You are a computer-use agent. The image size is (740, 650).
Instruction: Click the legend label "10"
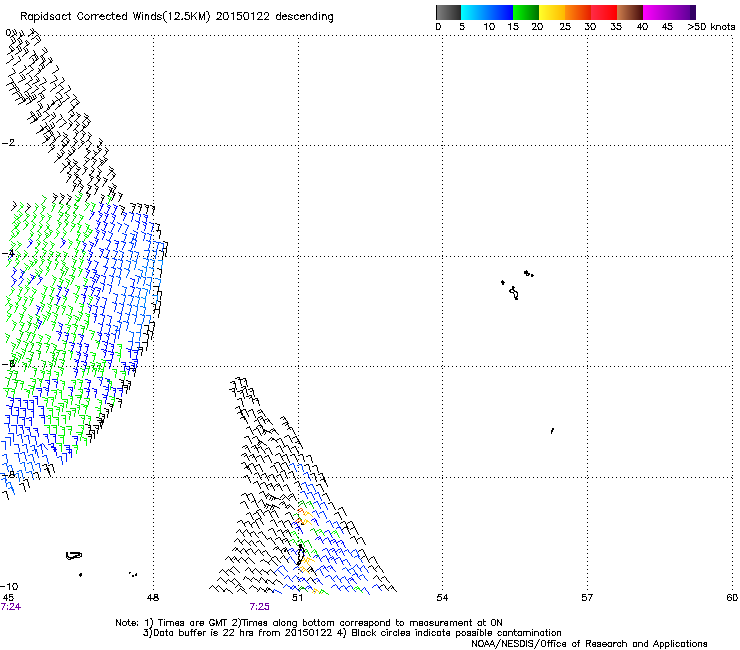(x=488, y=27)
